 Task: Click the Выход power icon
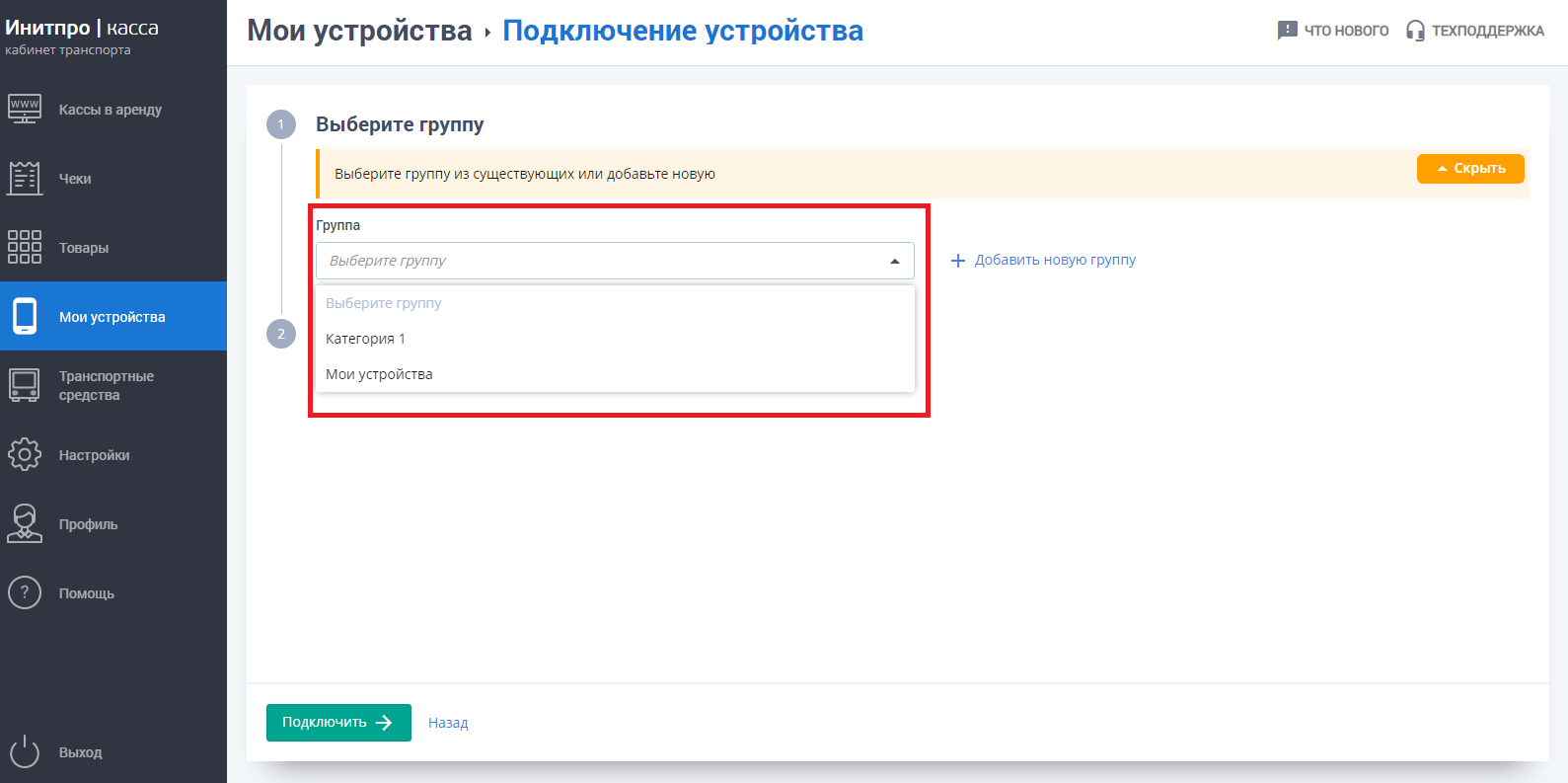pos(25,751)
